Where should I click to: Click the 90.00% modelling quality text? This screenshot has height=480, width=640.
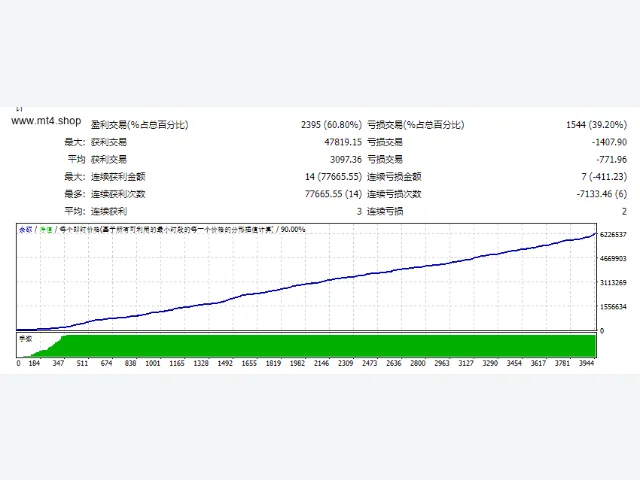[293, 229]
